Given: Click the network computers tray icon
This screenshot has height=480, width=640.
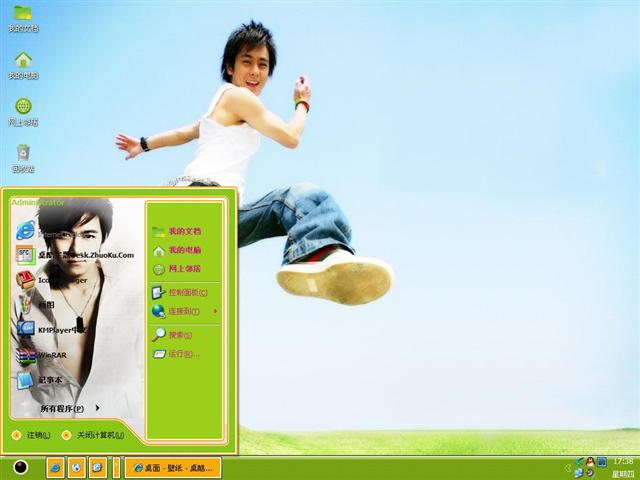Looking at the screenshot, I should click(x=579, y=473).
